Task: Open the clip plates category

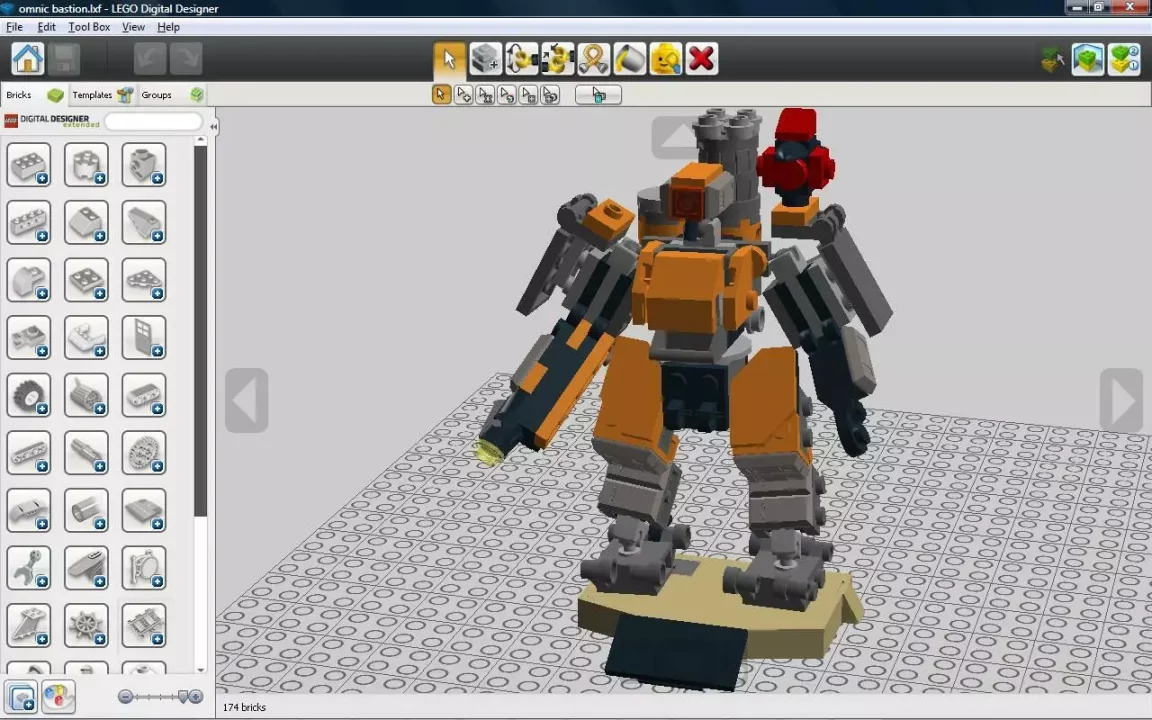Action: (x=29, y=337)
